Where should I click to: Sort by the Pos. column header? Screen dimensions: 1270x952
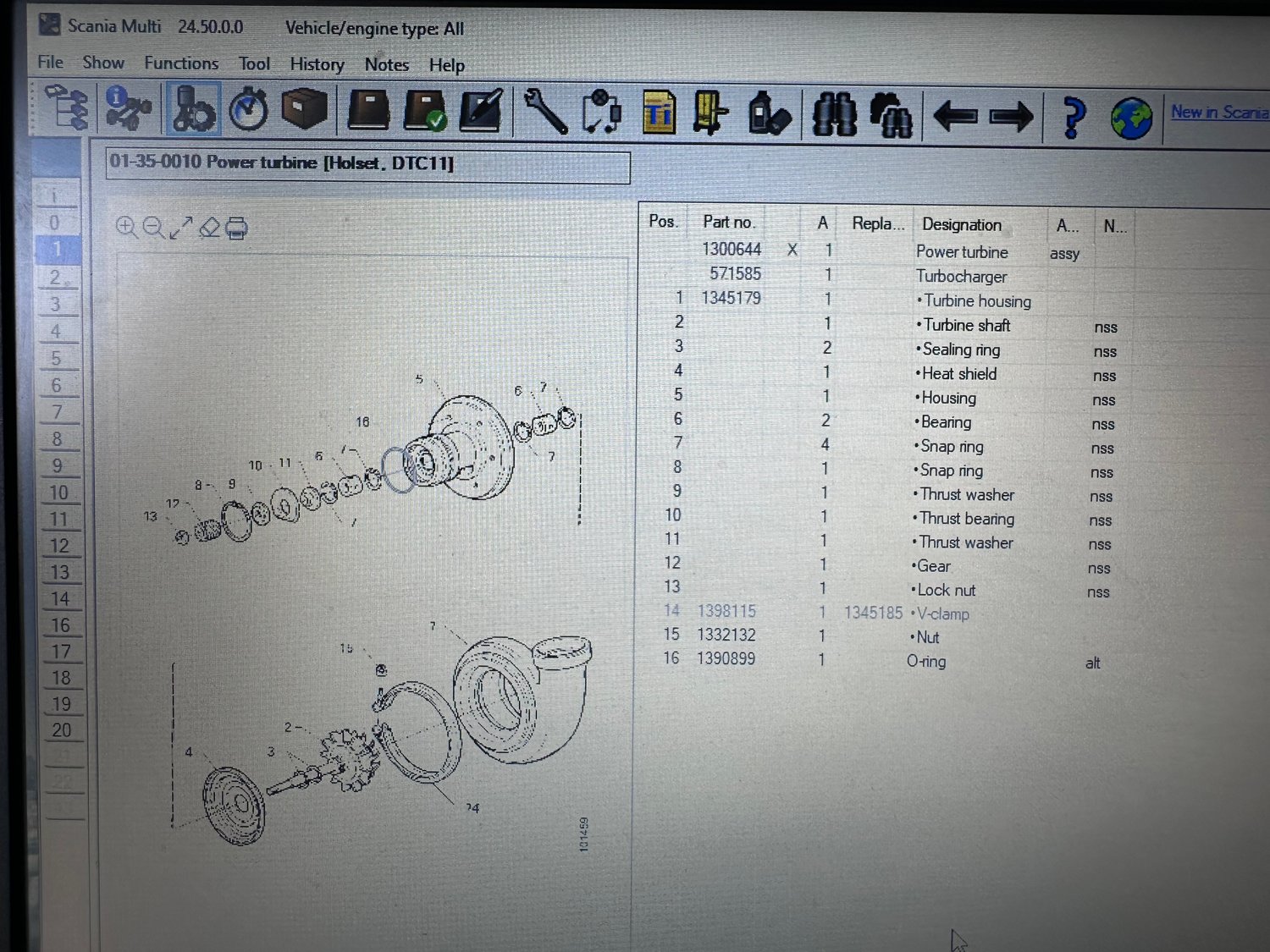coord(663,221)
